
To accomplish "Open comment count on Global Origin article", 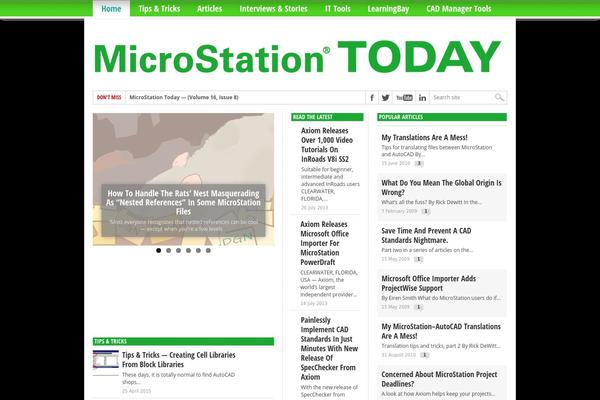I will pos(426,211).
